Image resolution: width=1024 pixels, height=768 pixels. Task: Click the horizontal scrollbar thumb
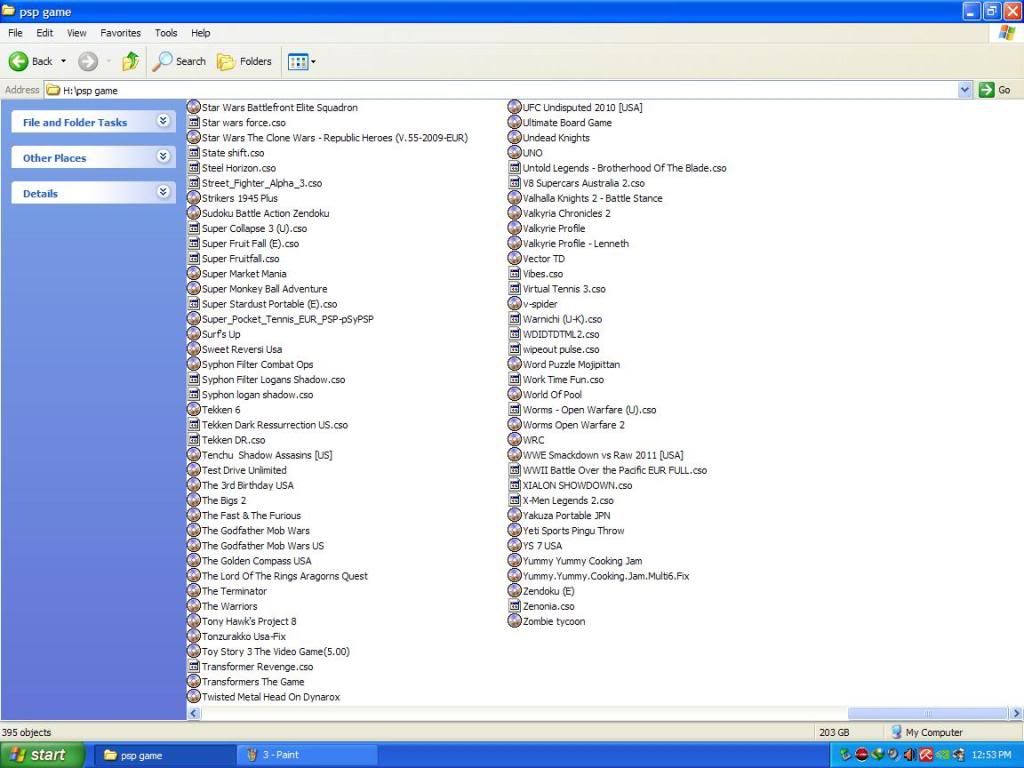[927, 713]
